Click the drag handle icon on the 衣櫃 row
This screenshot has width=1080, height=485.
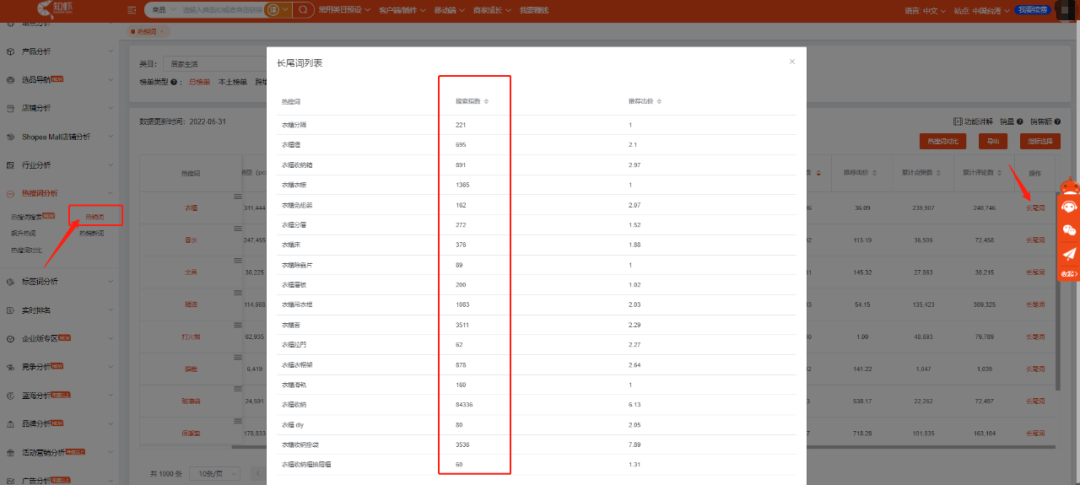pyautogui.click(x=238, y=196)
